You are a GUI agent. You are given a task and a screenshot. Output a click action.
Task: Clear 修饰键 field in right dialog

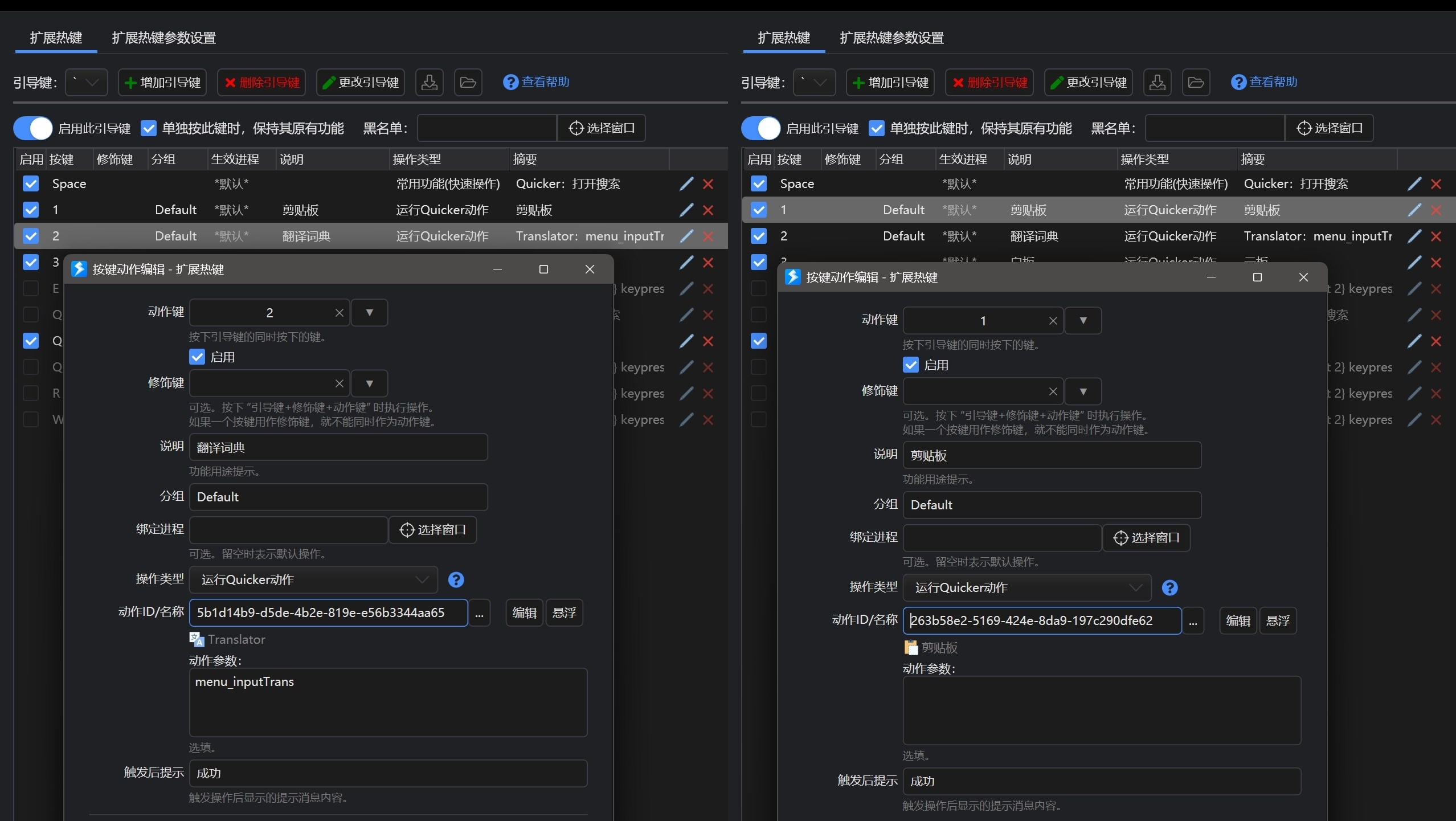coord(1053,391)
